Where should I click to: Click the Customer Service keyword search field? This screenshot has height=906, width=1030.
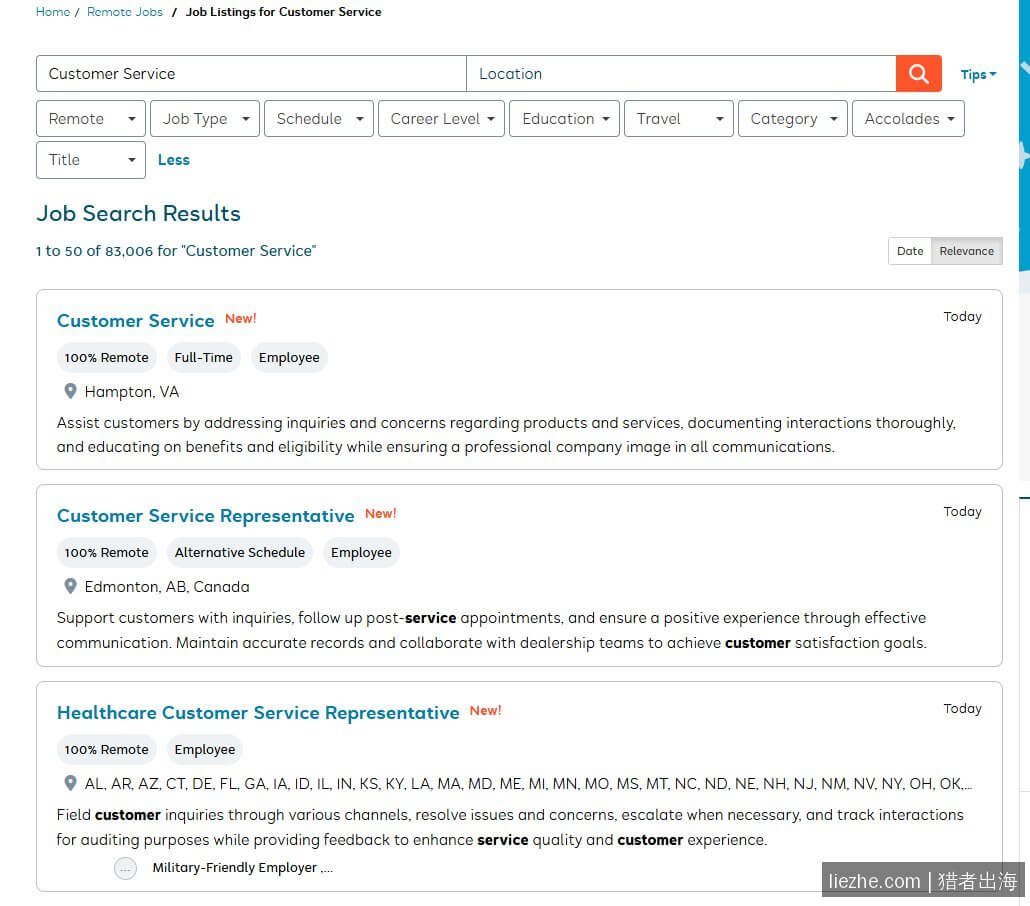pos(251,74)
